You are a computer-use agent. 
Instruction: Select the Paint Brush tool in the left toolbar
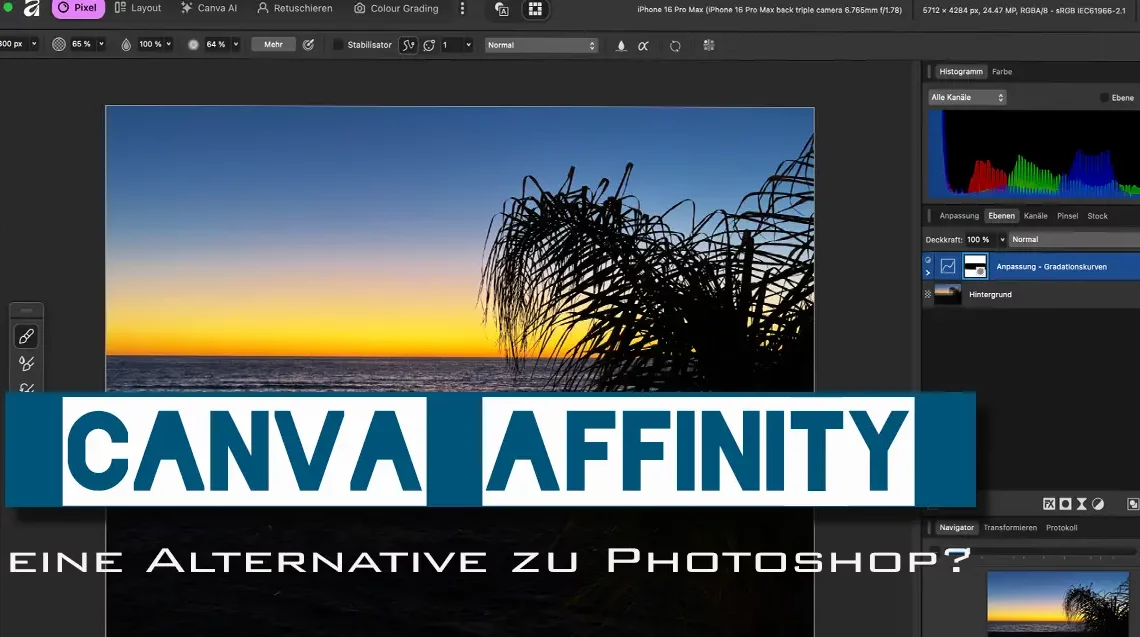26,336
